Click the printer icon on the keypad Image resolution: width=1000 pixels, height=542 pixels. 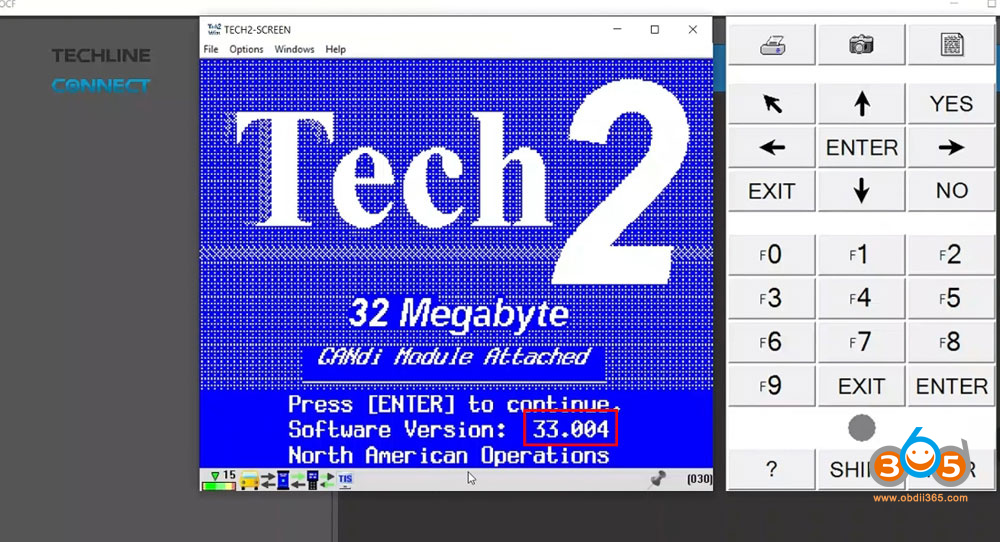tap(771, 45)
